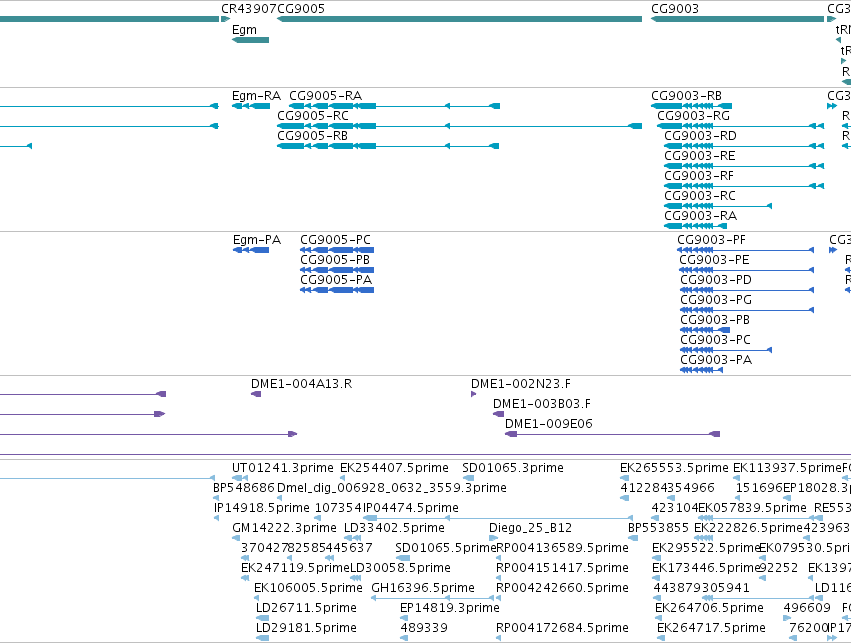Open the CG9003-PG CDS label
Viewport: 851px width, 643px height.
[x=716, y=300]
